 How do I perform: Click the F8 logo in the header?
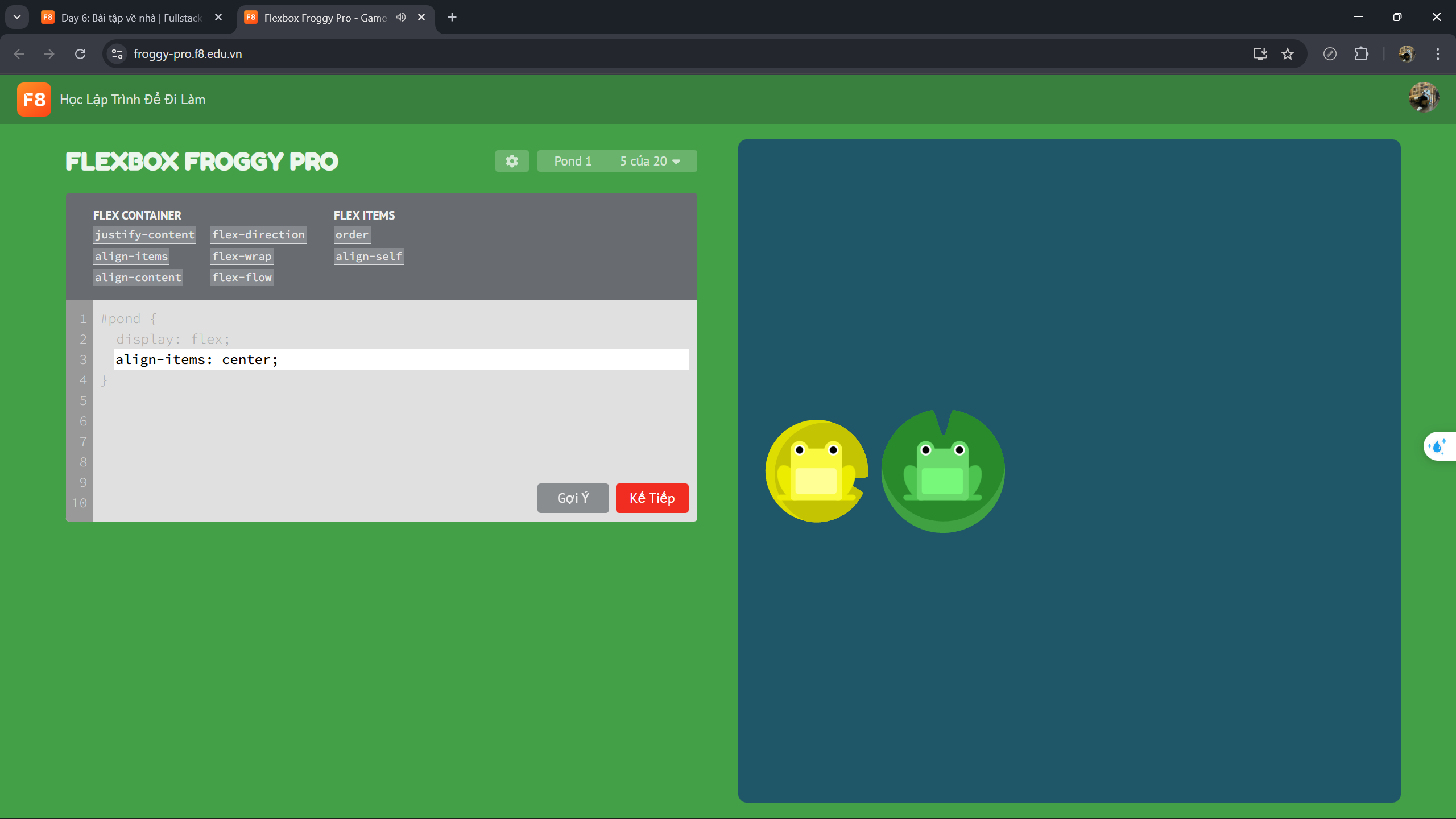tap(33, 99)
